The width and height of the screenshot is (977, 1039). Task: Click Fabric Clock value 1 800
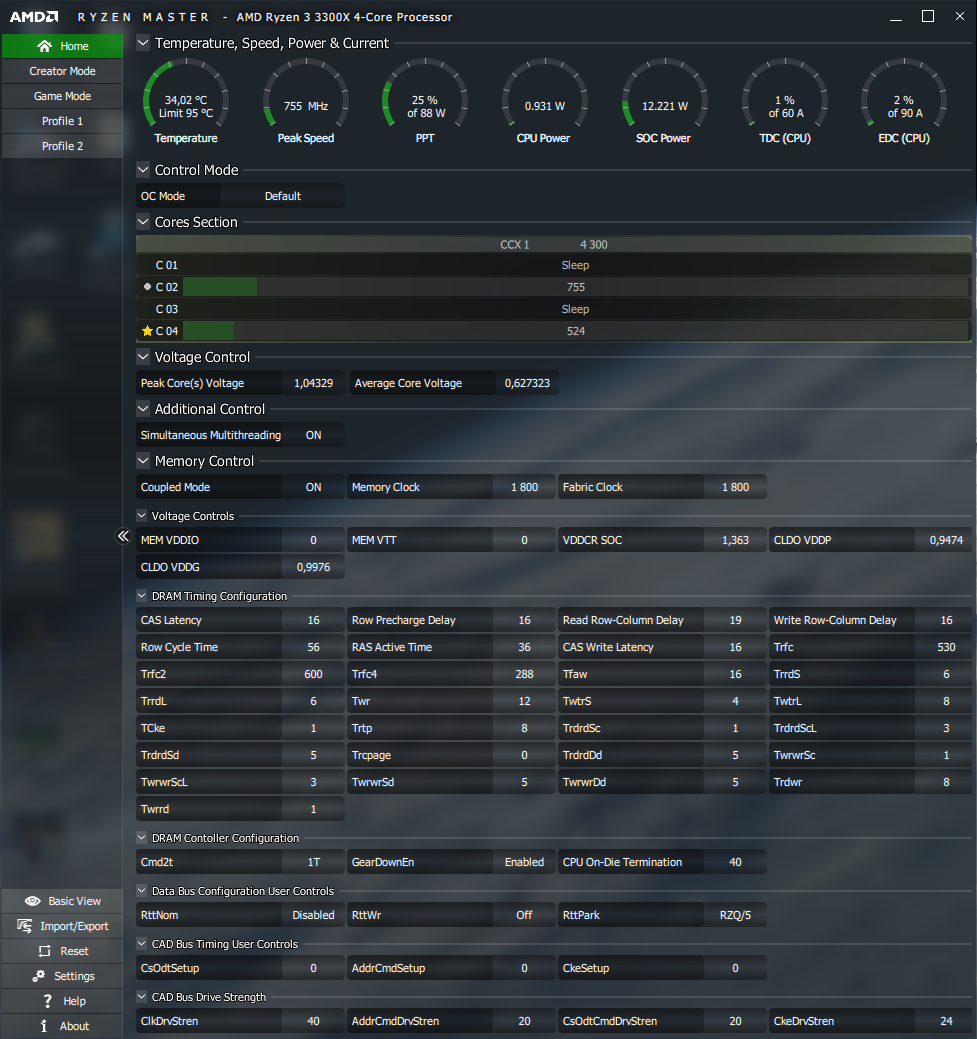pyautogui.click(x=735, y=487)
